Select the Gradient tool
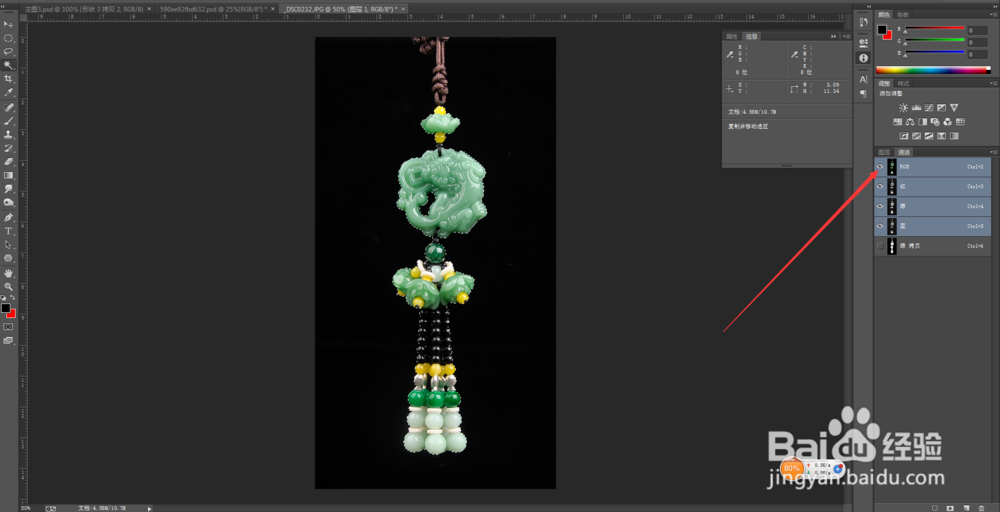Viewport: 1000px width, 512px height. (8, 175)
